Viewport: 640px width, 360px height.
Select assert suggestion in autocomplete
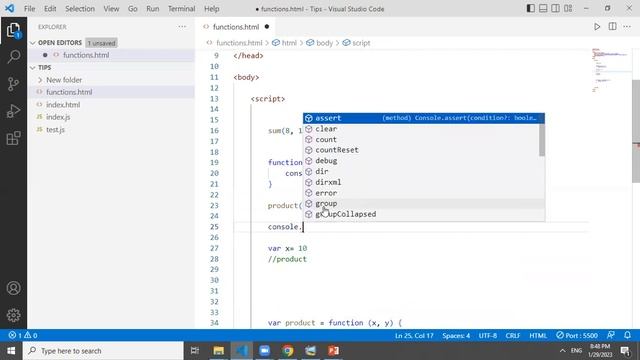pyautogui.click(x=424, y=118)
